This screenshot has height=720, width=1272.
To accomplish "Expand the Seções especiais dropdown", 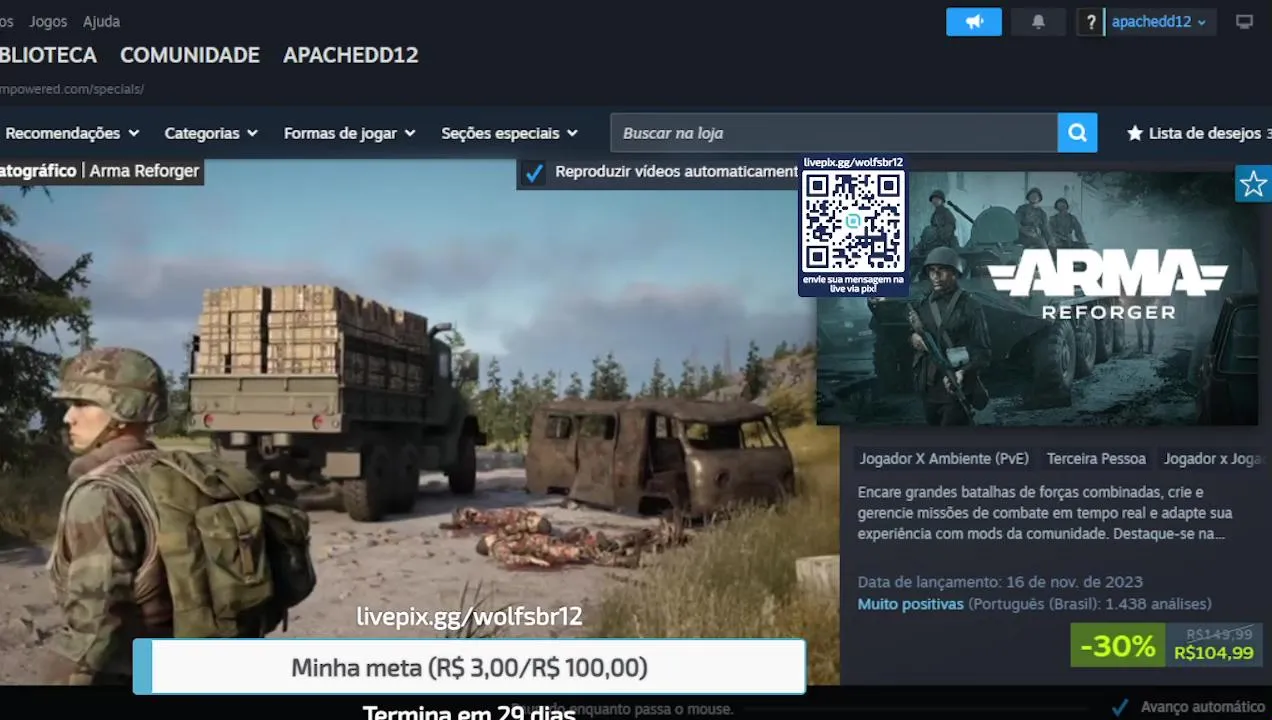I will (x=509, y=133).
